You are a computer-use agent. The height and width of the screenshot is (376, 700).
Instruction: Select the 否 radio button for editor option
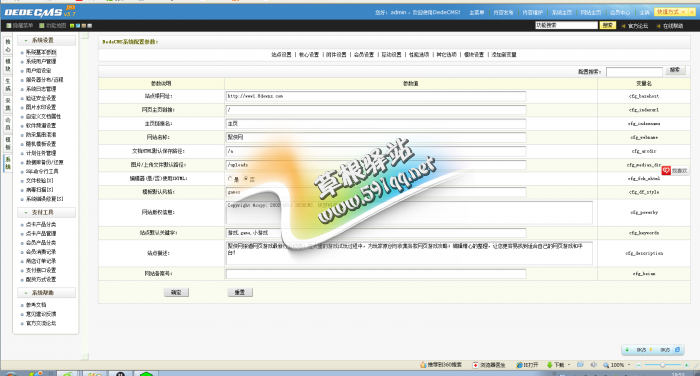[246, 179]
